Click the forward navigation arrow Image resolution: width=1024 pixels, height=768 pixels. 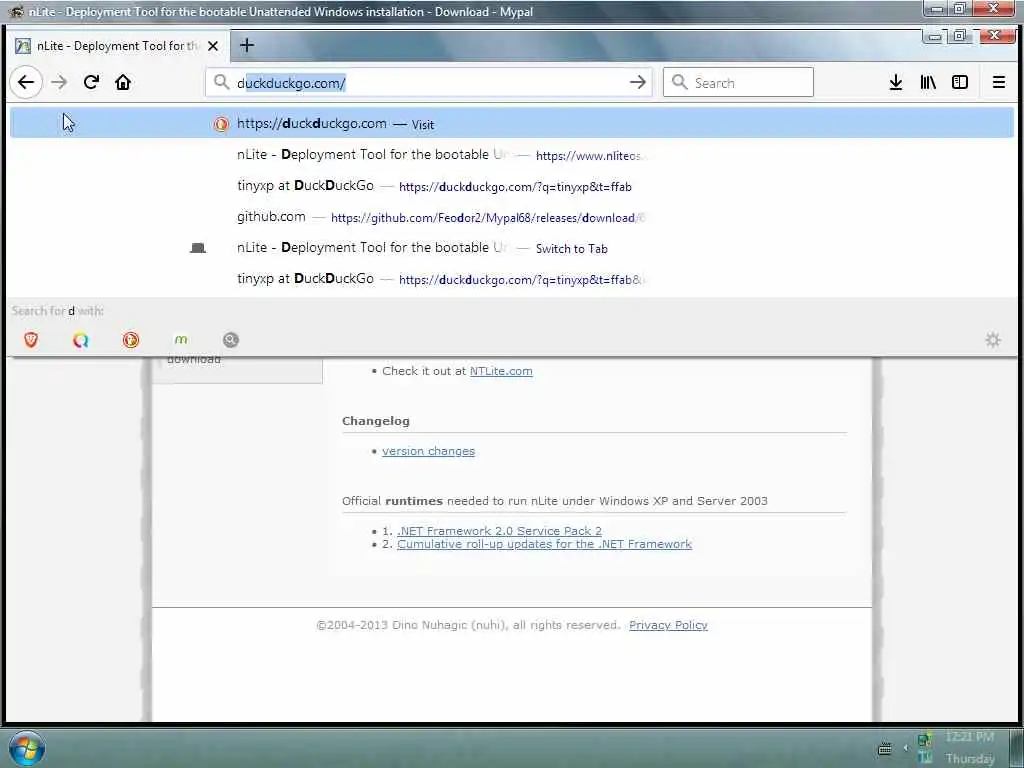[59, 82]
